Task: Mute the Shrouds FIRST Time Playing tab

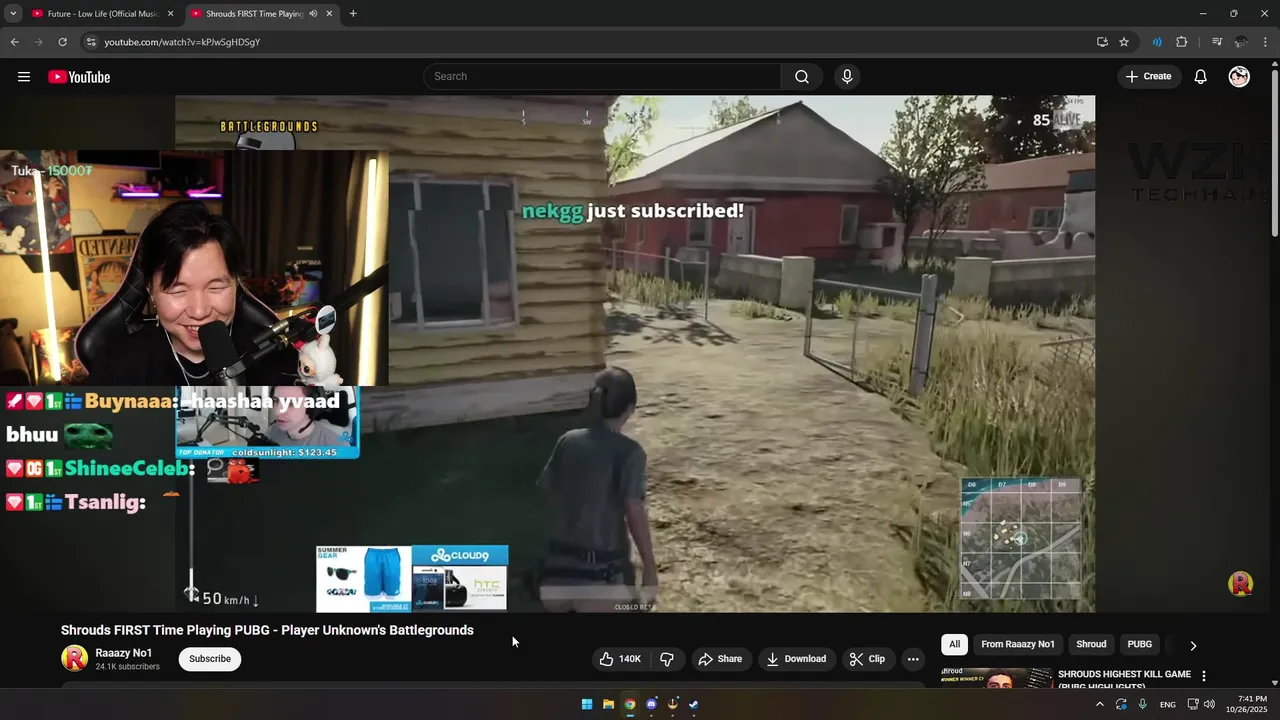Action: (313, 14)
